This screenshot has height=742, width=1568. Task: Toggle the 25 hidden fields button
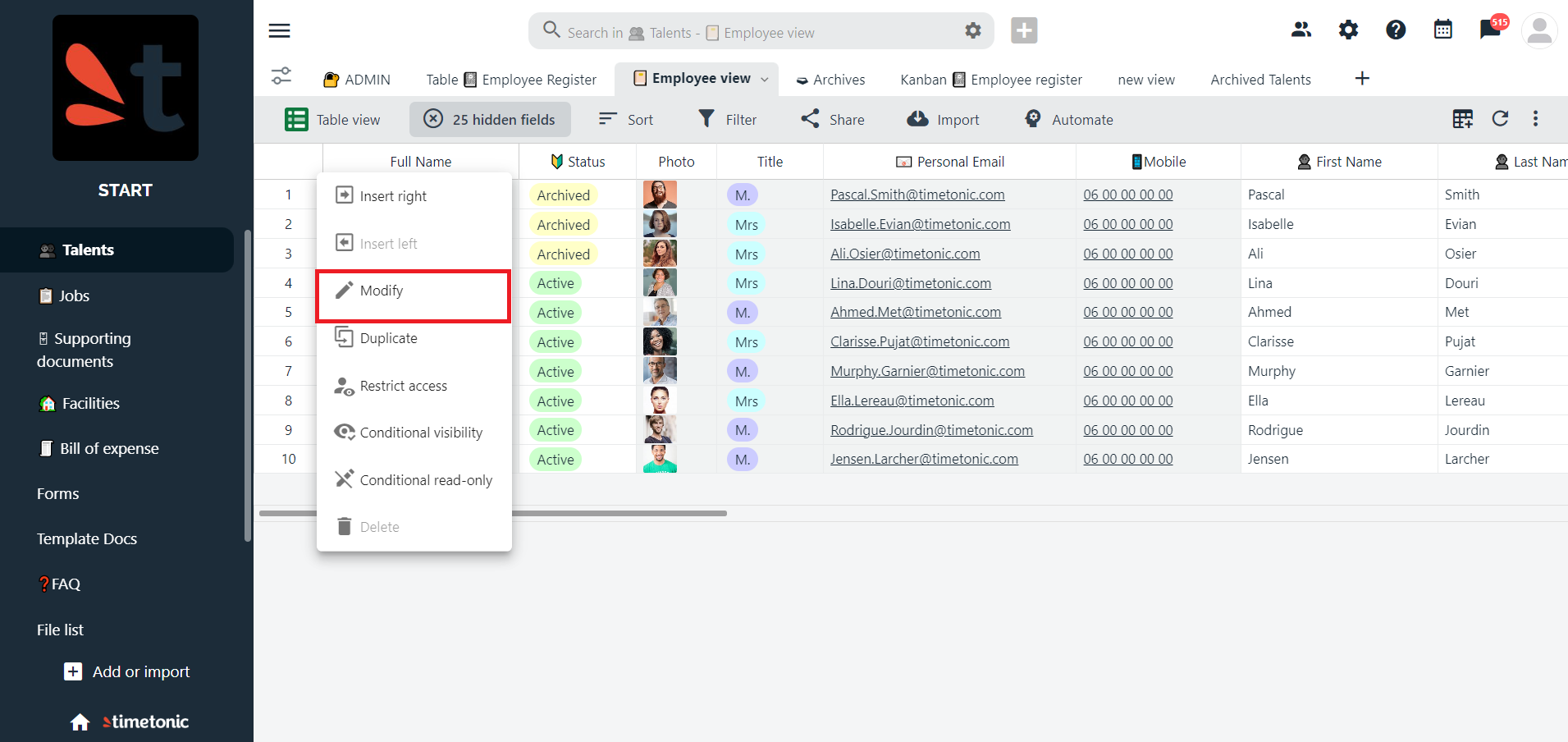click(490, 120)
